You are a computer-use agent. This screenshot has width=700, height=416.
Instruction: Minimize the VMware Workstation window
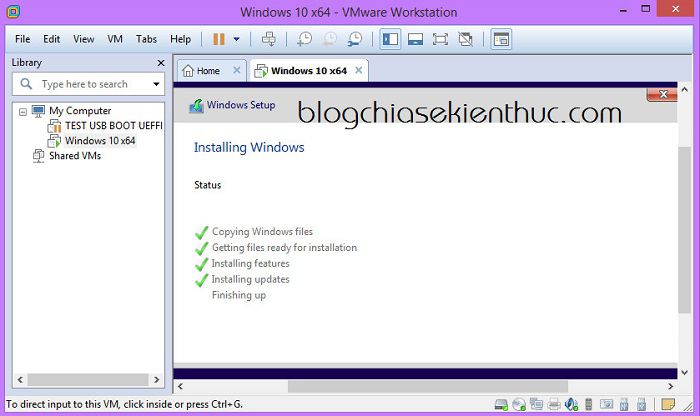click(x=623, y=10)
